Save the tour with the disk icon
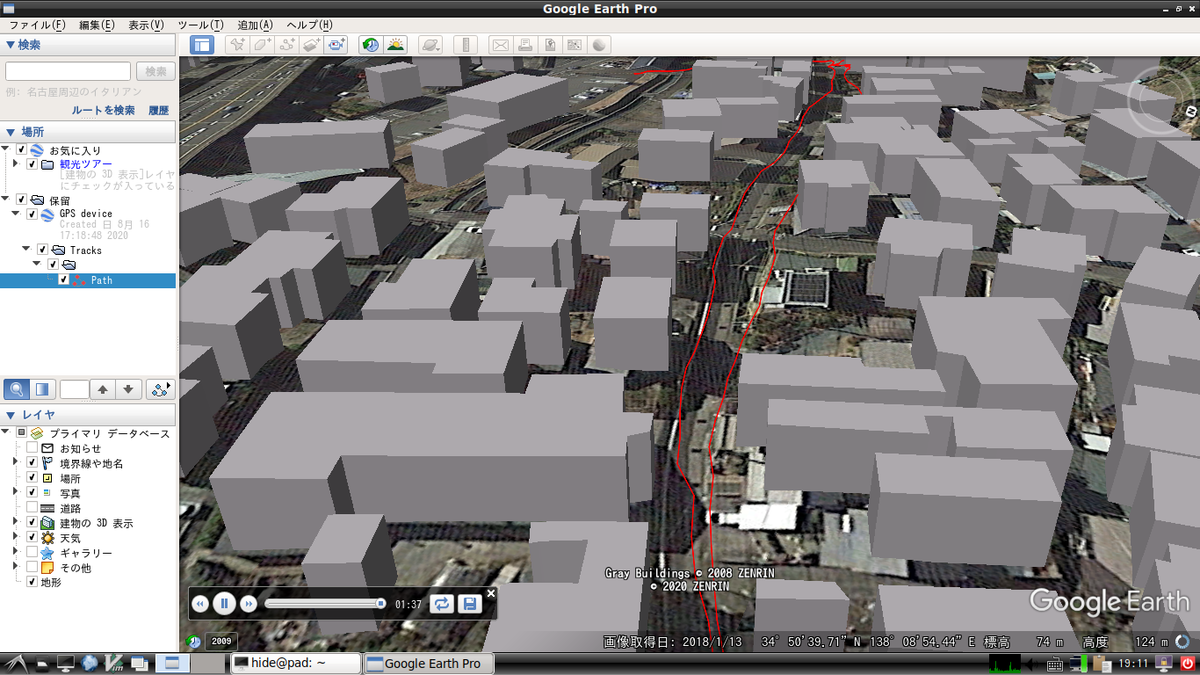This screenshot has height=675, width=1200. (468, 603)
